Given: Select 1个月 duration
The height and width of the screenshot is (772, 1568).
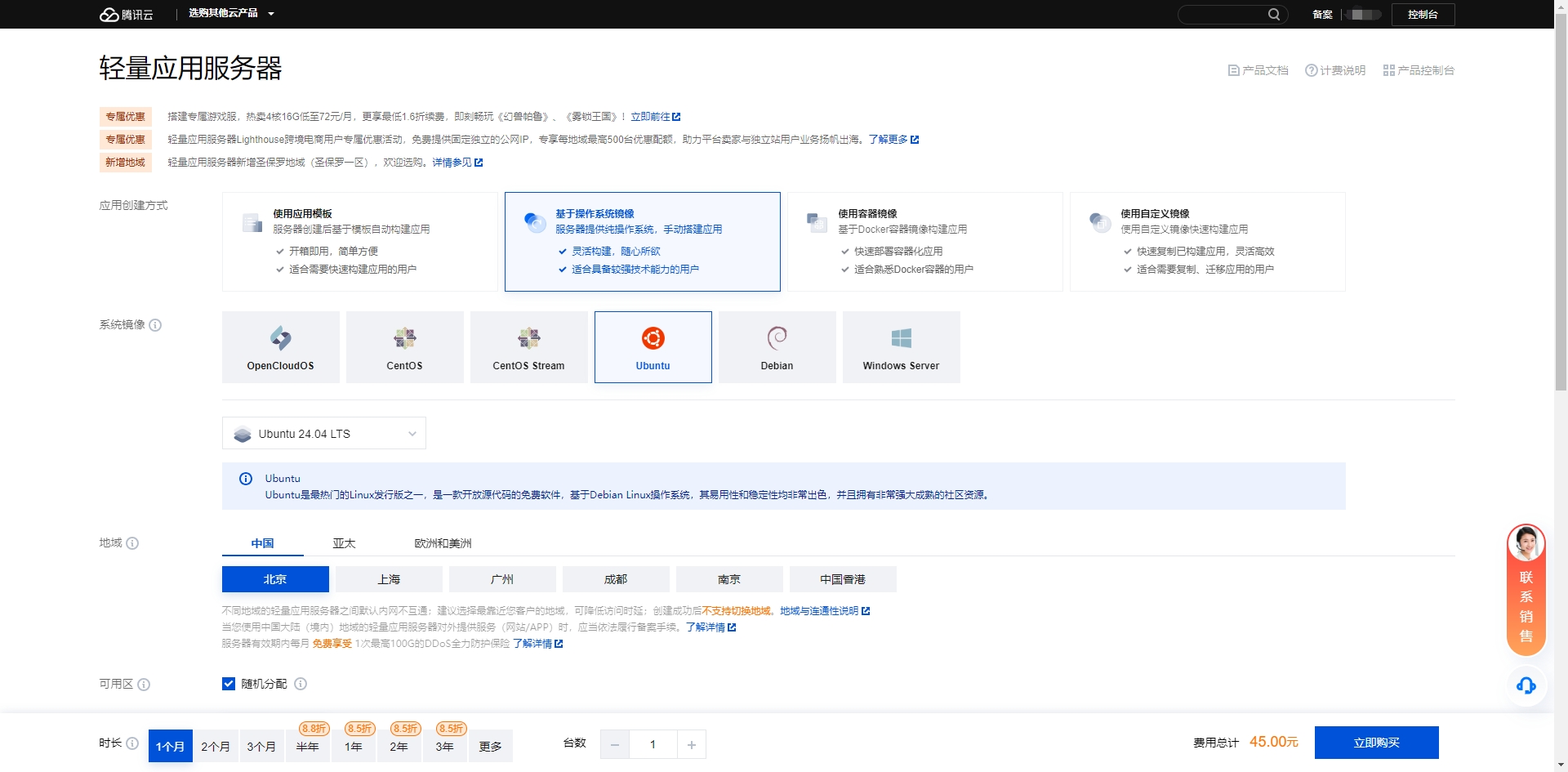Looking at the screenshot, I should tap(170, 746).
